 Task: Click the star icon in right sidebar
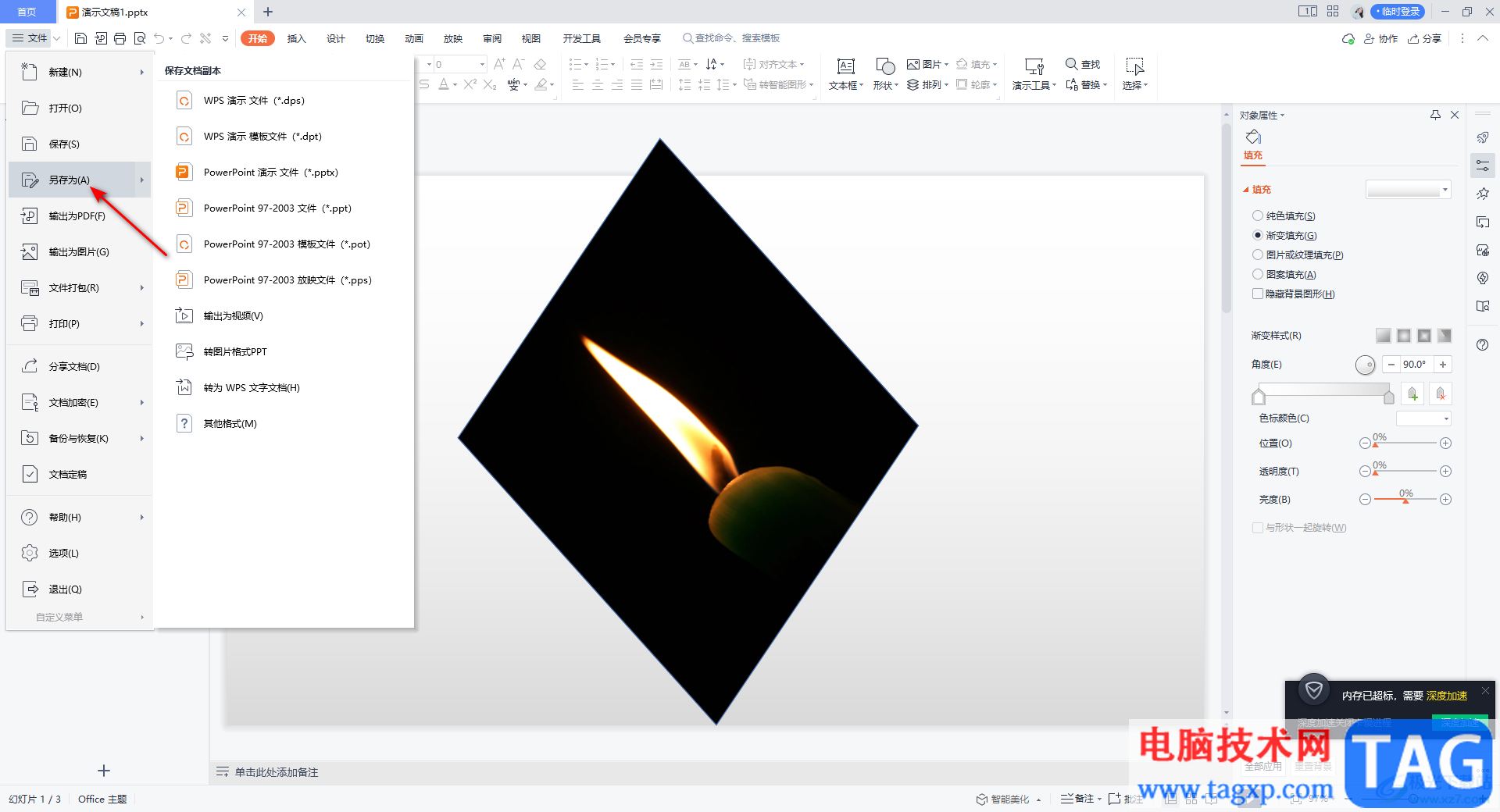pos(1483,194)
